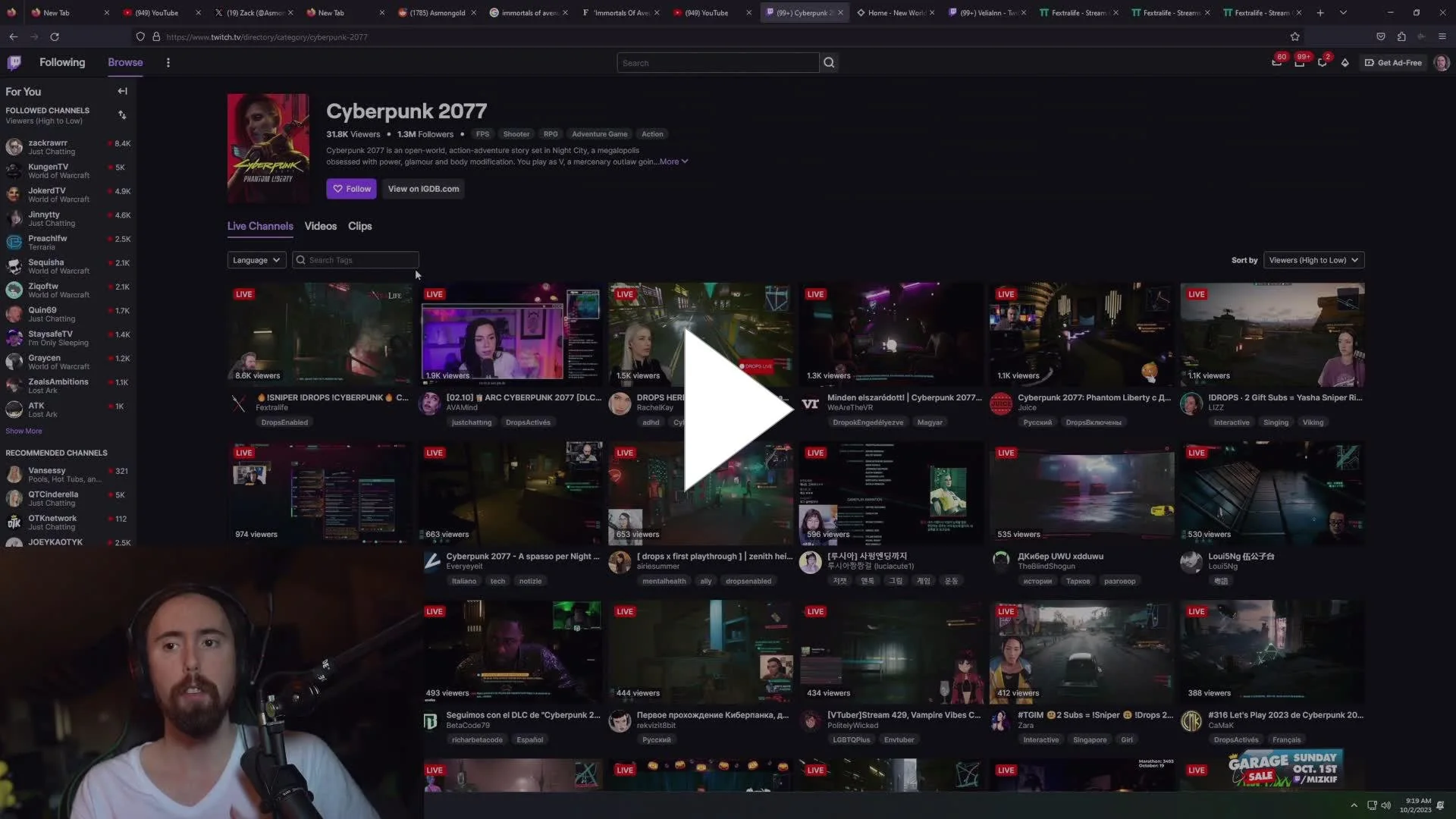
Task: Open KungenTV in followed channels
Action: 68,171
